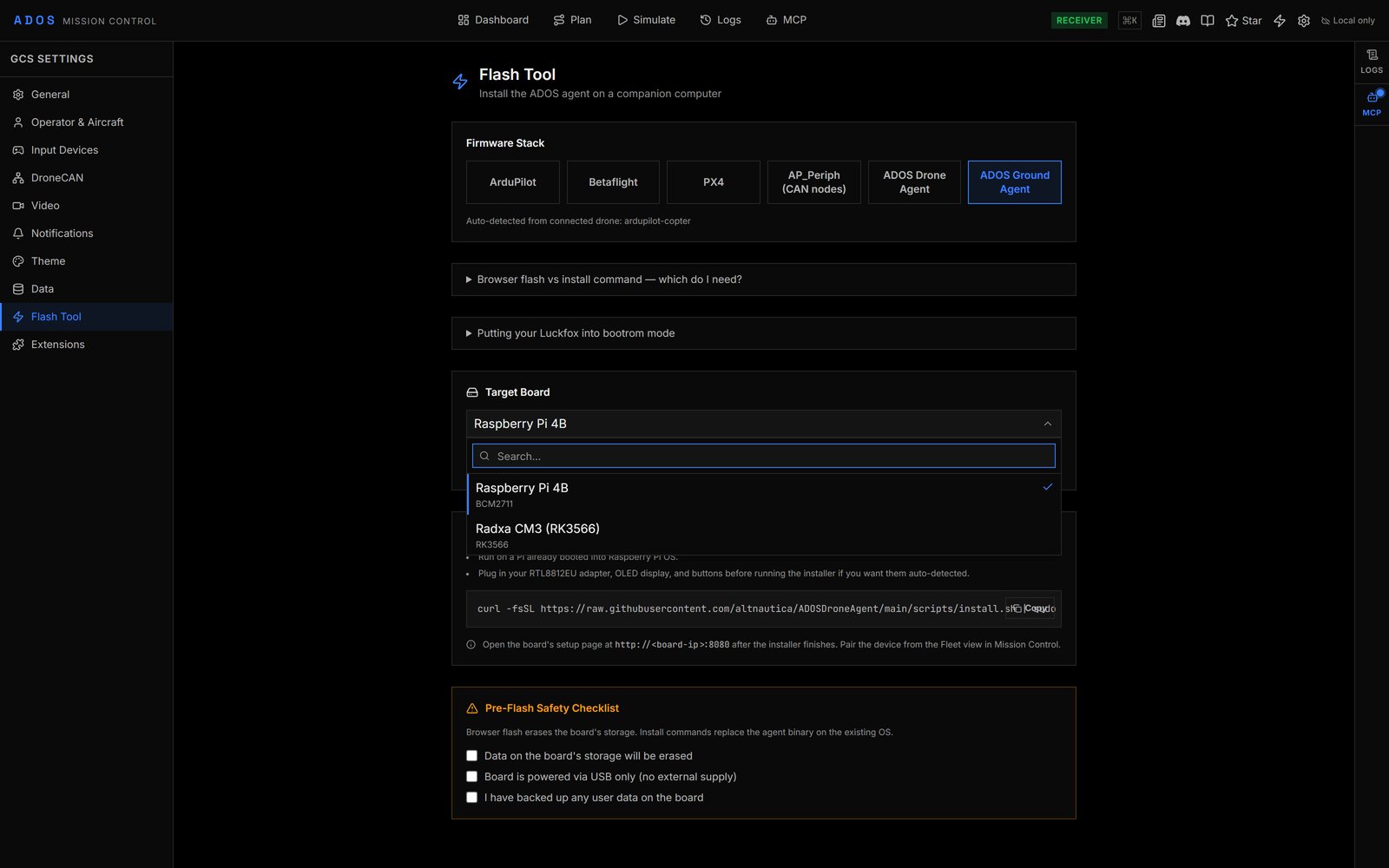Copy the curl install command

coord(1030,608)
